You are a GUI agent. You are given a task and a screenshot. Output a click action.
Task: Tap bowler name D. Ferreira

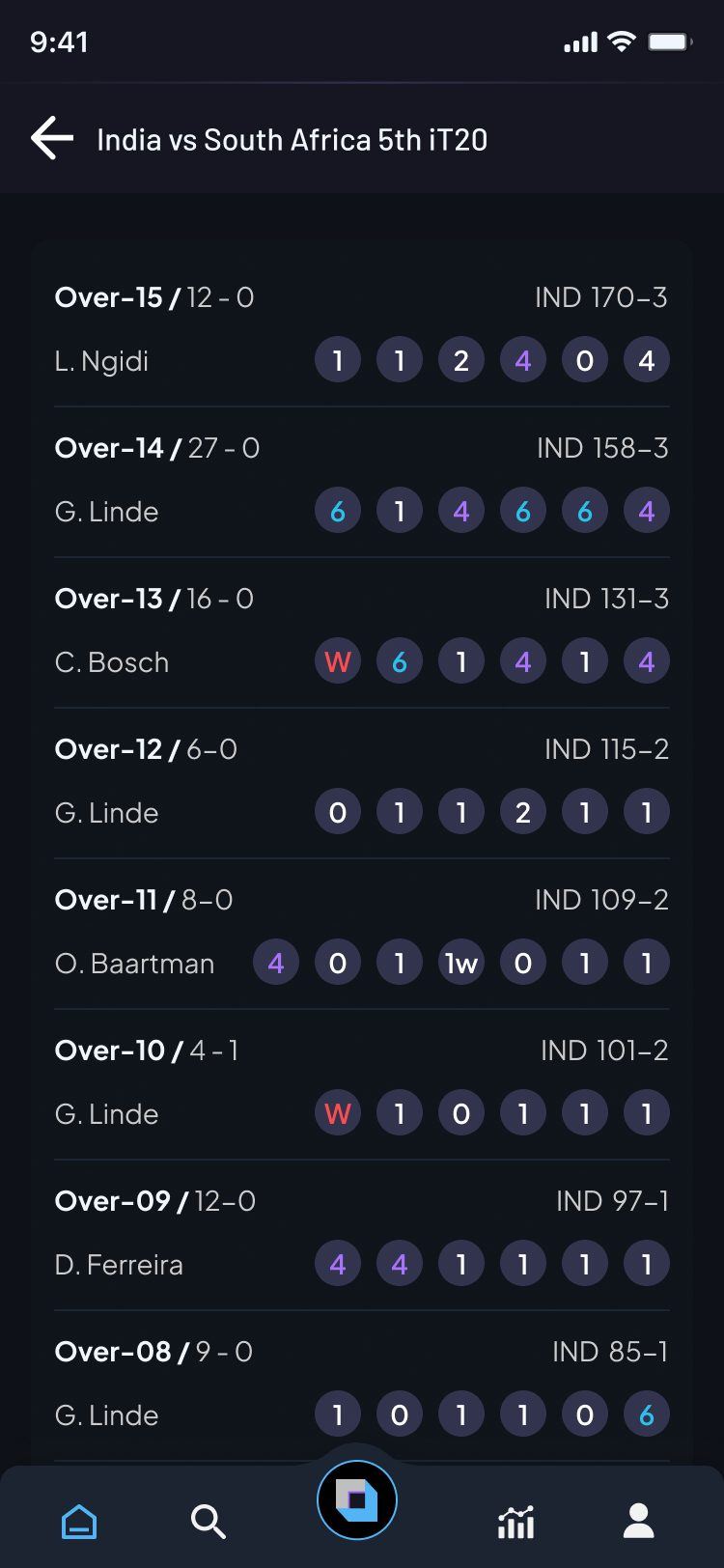tap(119, 1265)
